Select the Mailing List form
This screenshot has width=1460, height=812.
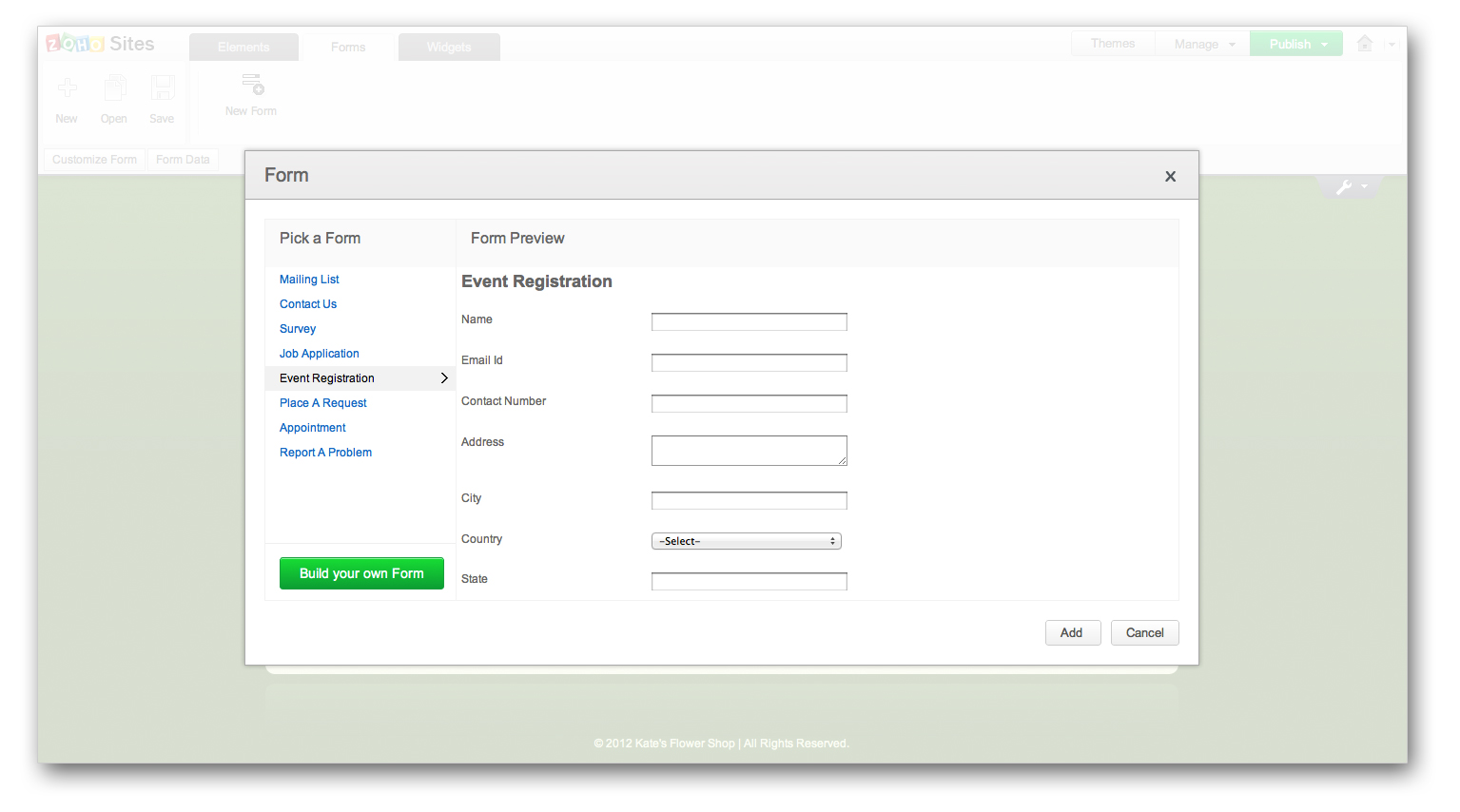[309, 279]
